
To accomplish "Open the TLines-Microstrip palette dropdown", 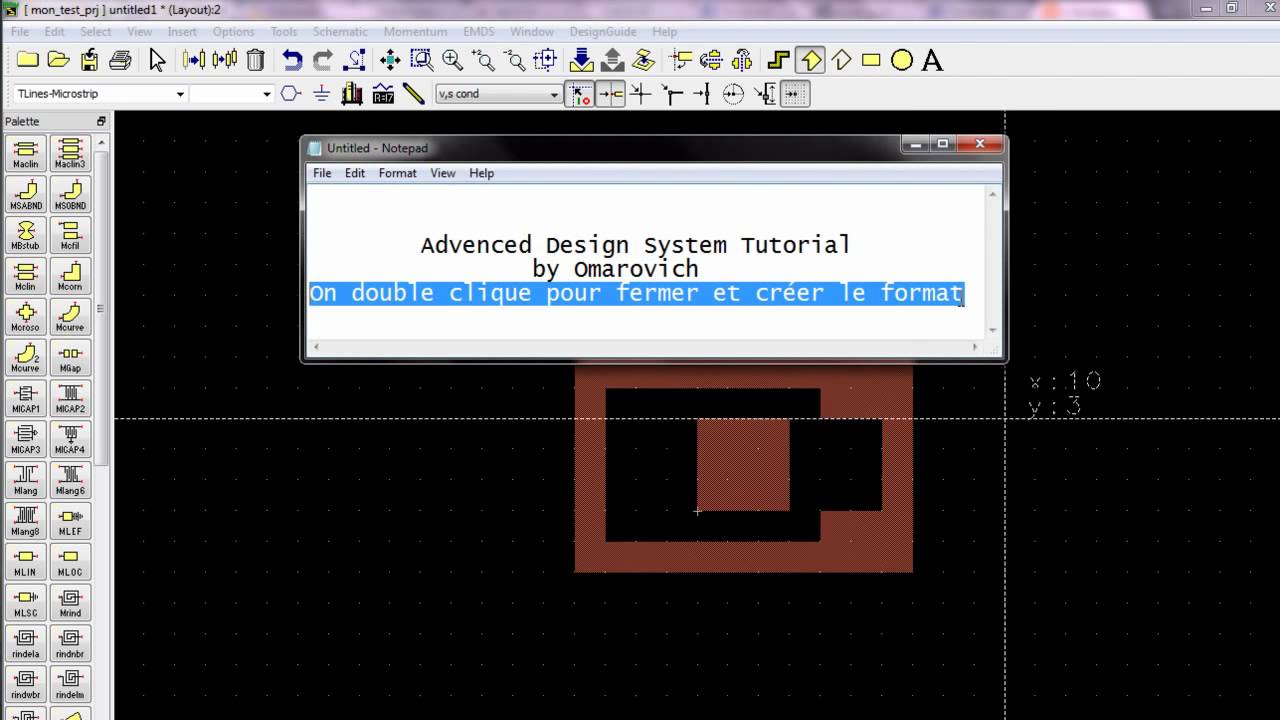I will tap(180, 94).
